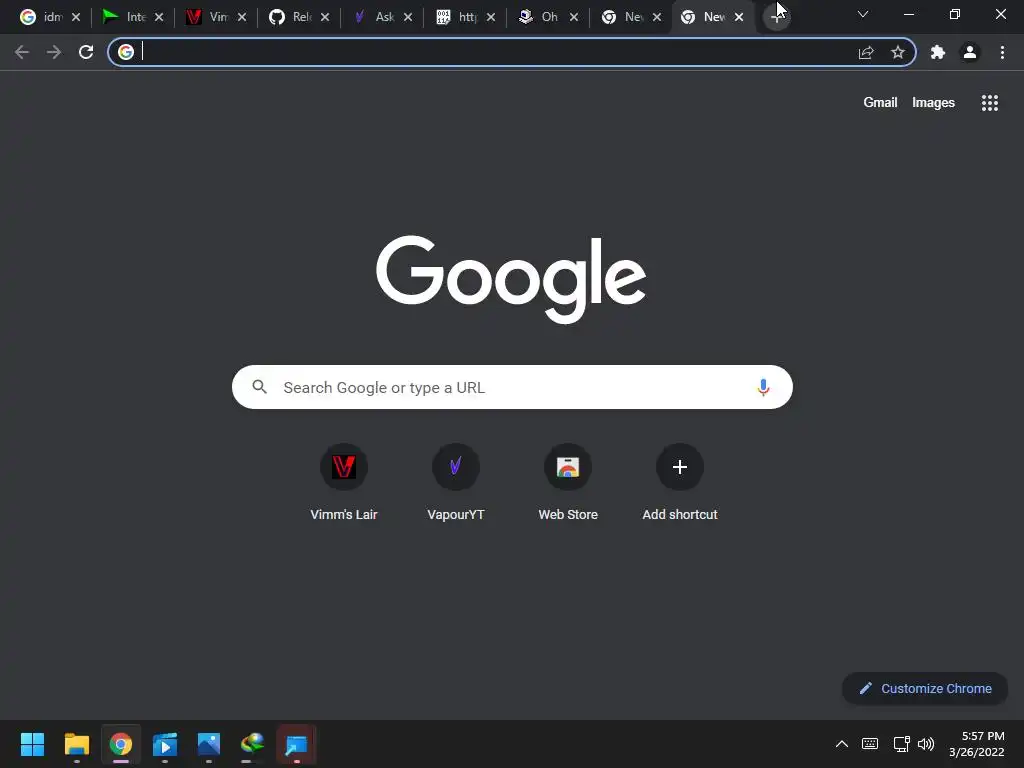This screenshot has height=768, width=1024.
Task: Bookmark this tab with the star icon
Action: click(898, 52)
